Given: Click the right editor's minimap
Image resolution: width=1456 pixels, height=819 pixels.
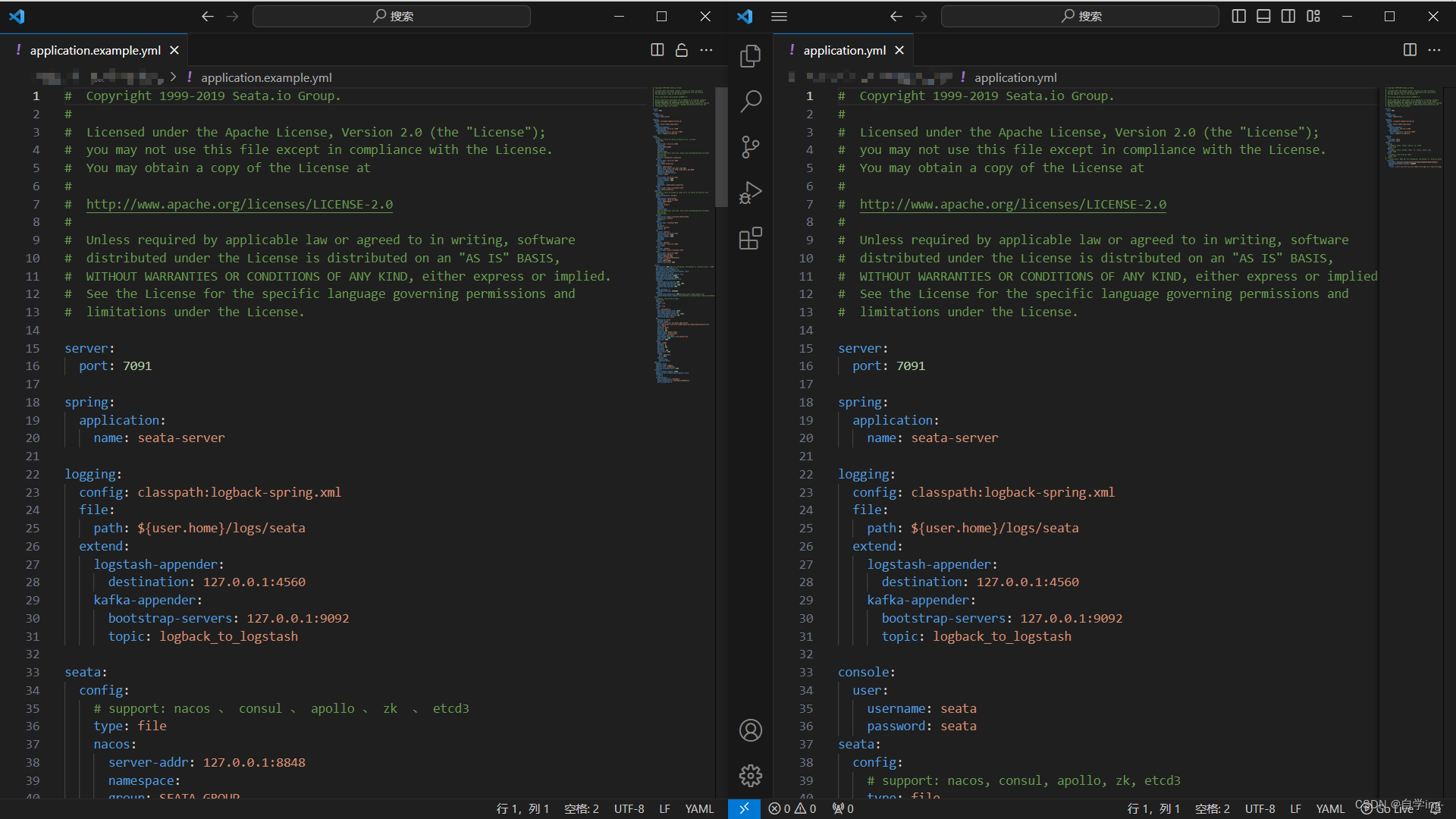Looking at the screenshot, I should (x=1414, y=128).
